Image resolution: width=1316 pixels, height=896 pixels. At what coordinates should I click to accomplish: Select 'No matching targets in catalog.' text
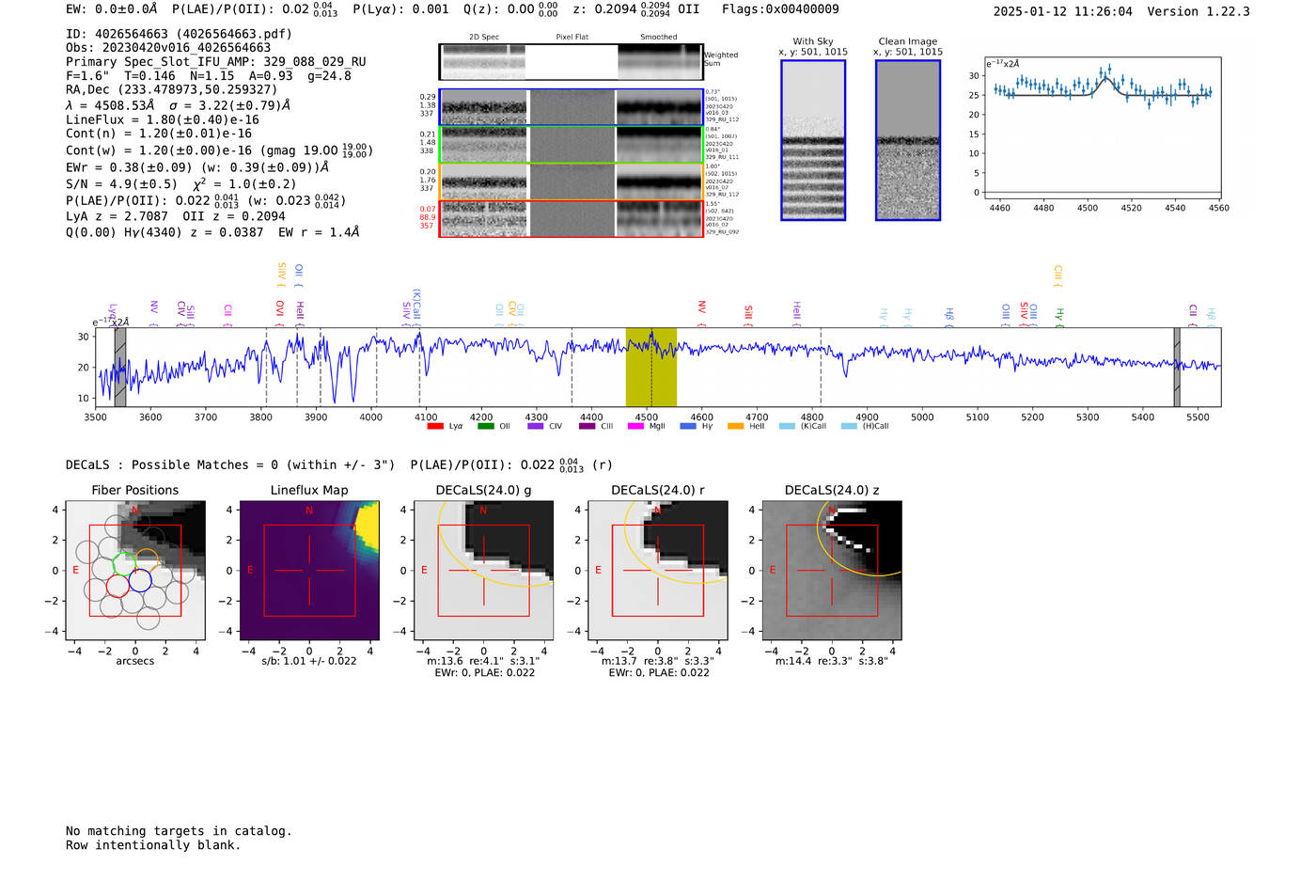coord(179,831)
